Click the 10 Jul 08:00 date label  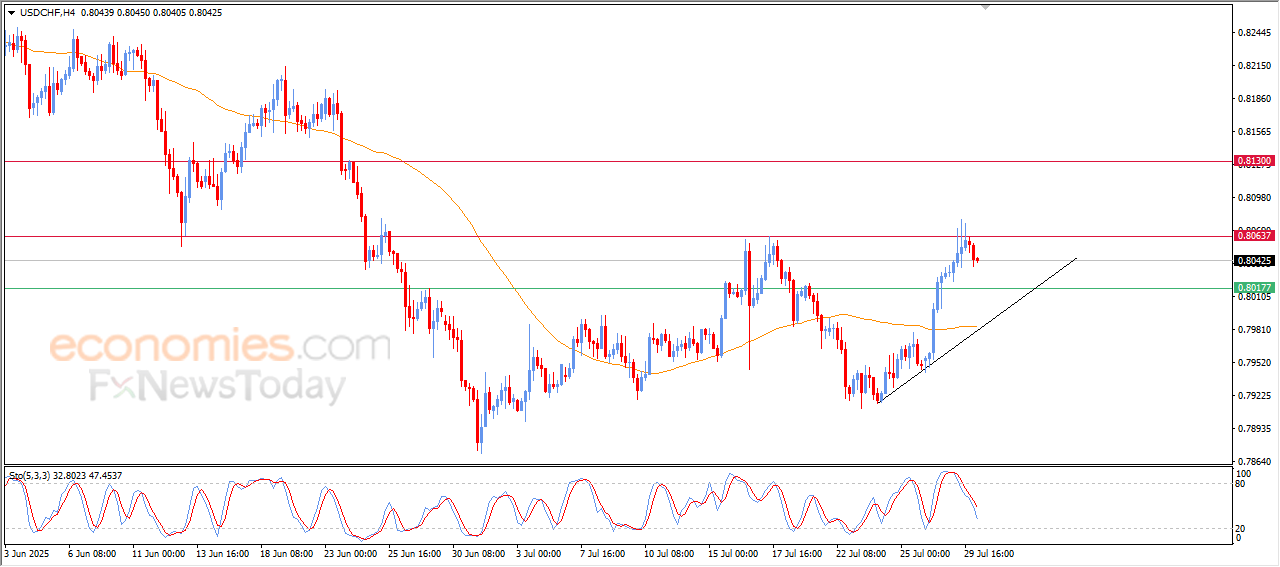coord(670,552)
